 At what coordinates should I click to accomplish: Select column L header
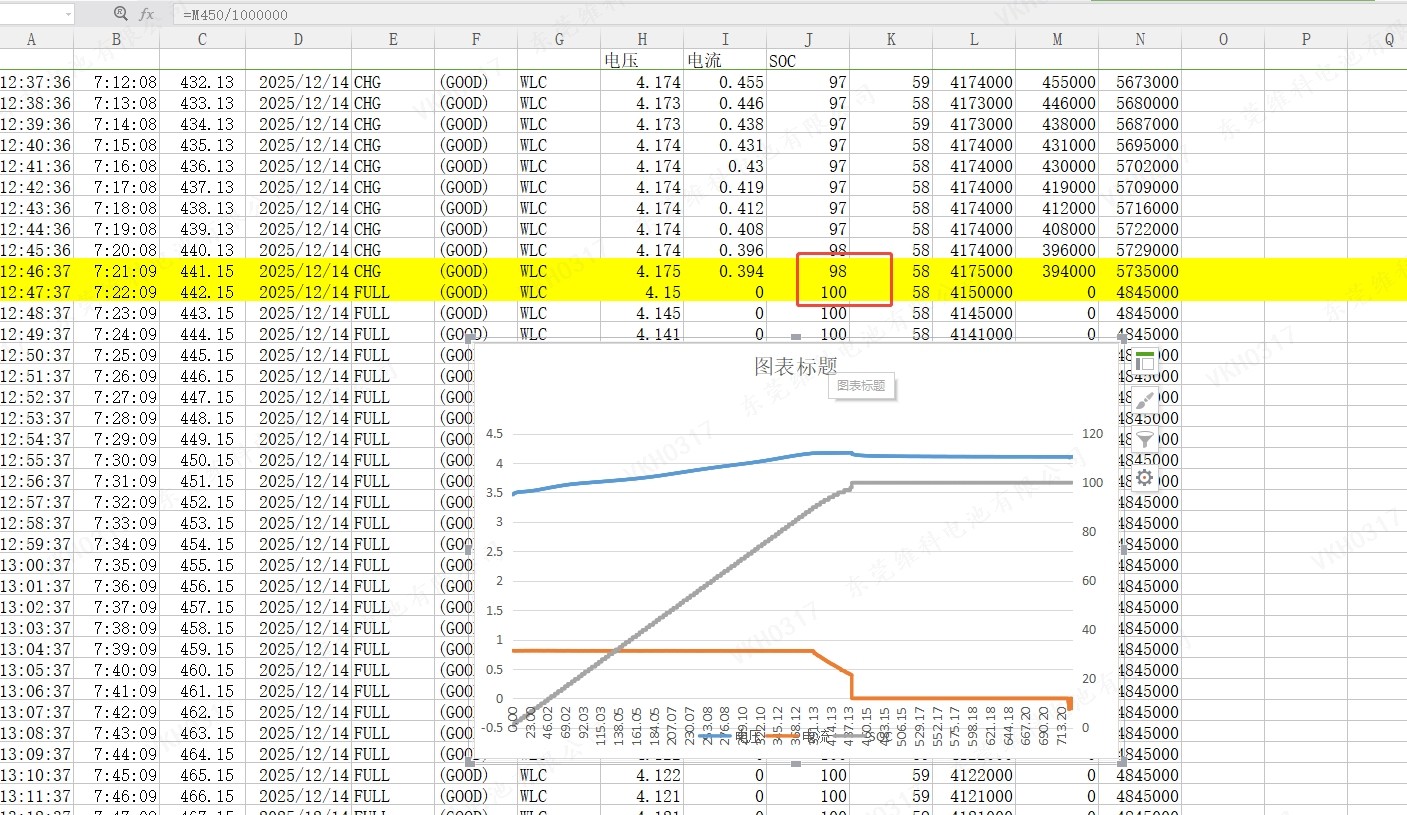click(x=974, y=39)
